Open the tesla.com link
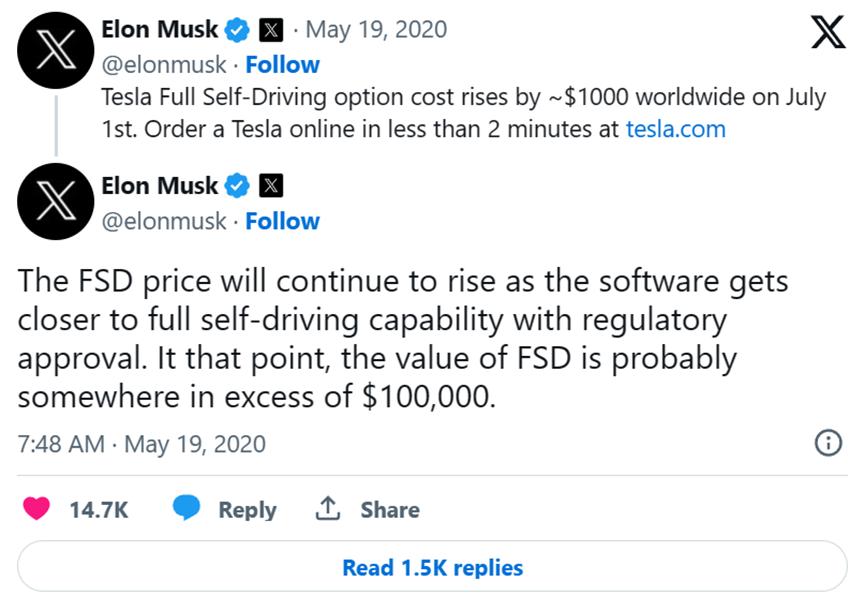 675,129
